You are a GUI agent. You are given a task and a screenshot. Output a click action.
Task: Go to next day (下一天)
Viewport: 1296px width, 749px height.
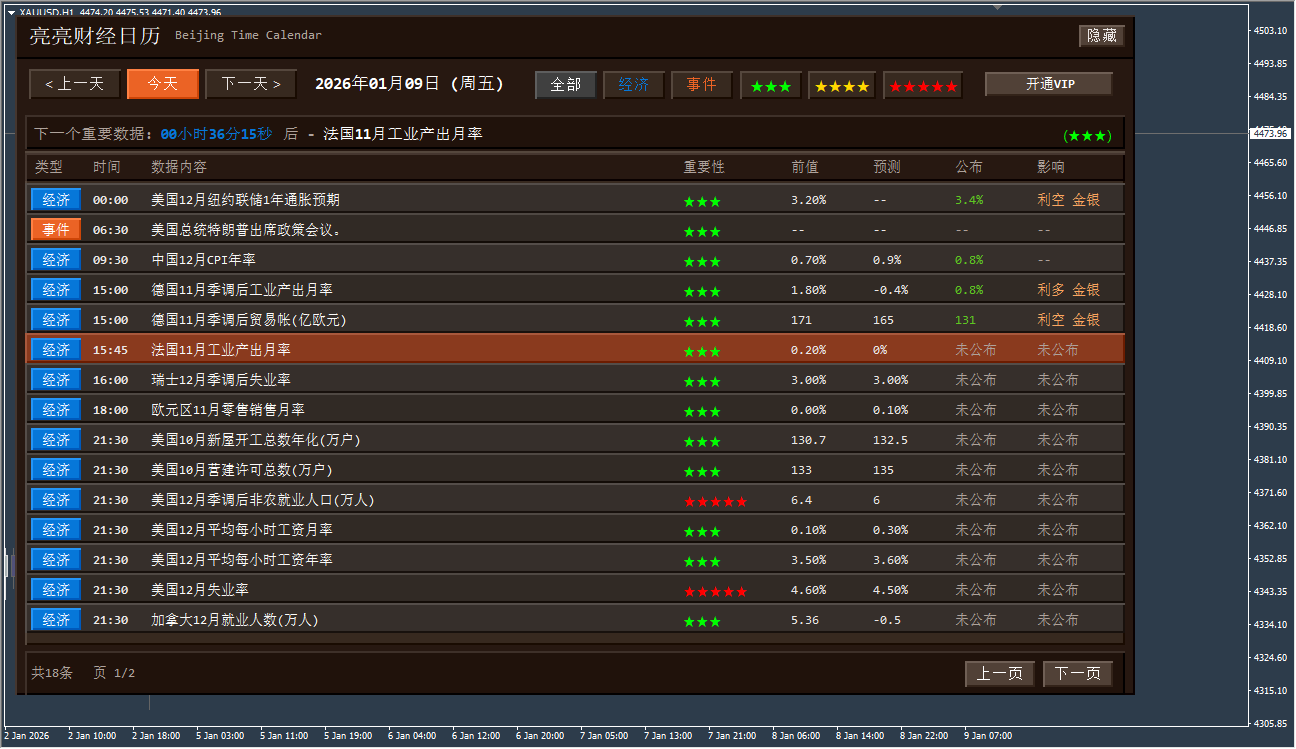pos(250,84)
